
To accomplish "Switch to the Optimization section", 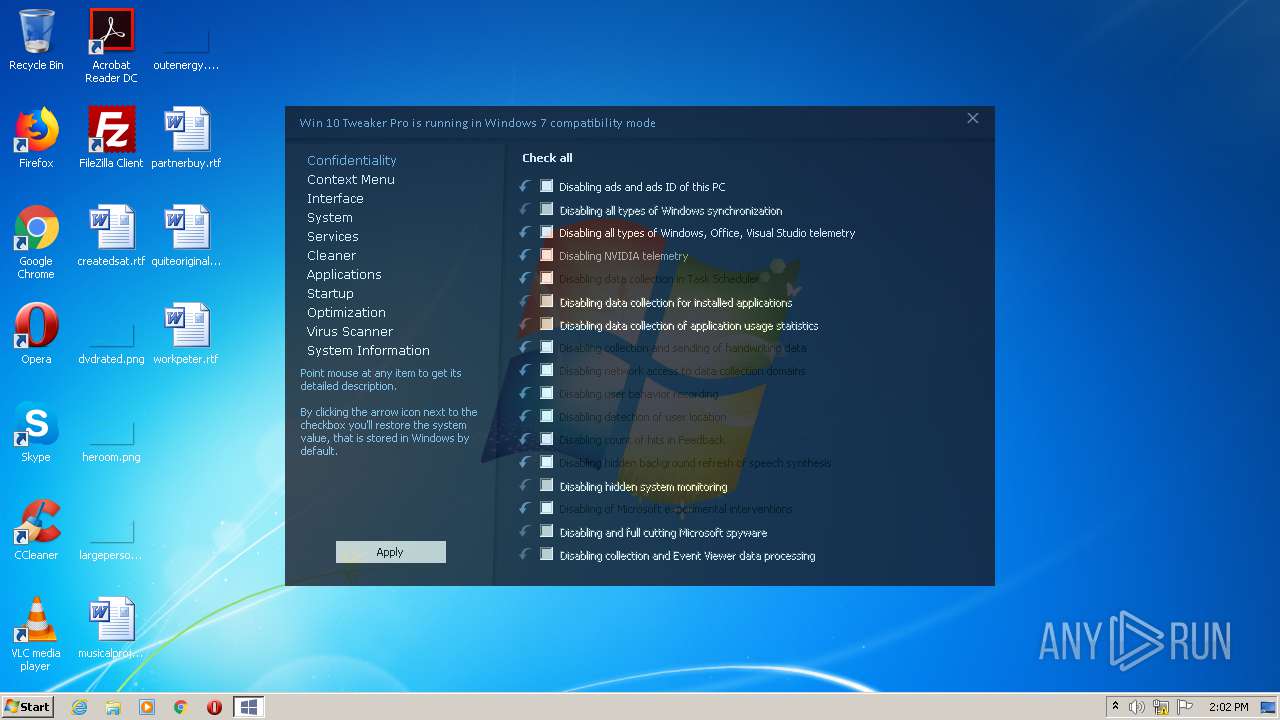I will click(x=346, y=312).
